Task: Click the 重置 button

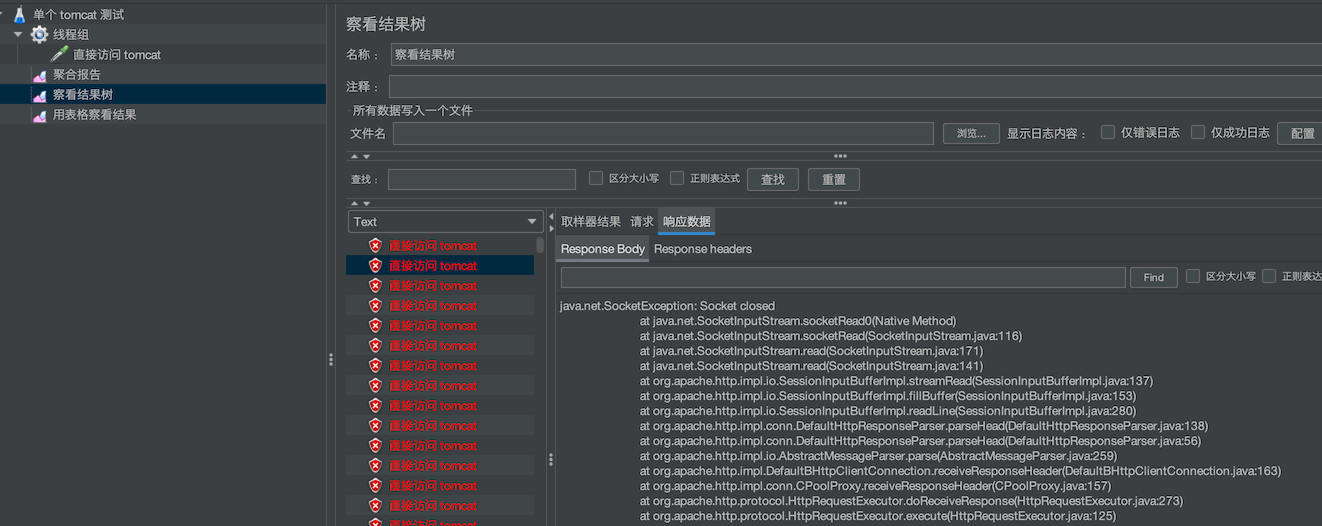Action: (833, 179)
